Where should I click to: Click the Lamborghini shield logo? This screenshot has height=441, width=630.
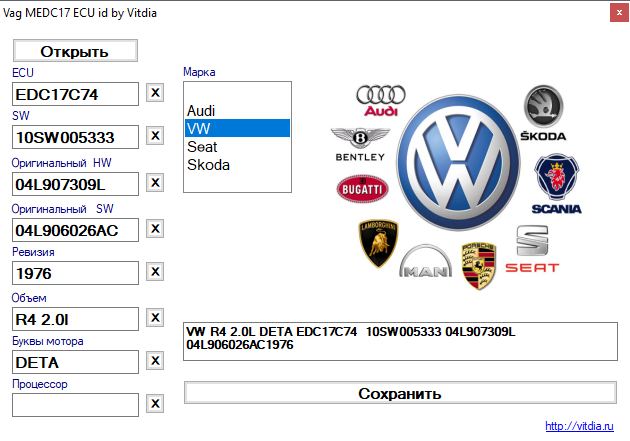[x=378, y=243]
